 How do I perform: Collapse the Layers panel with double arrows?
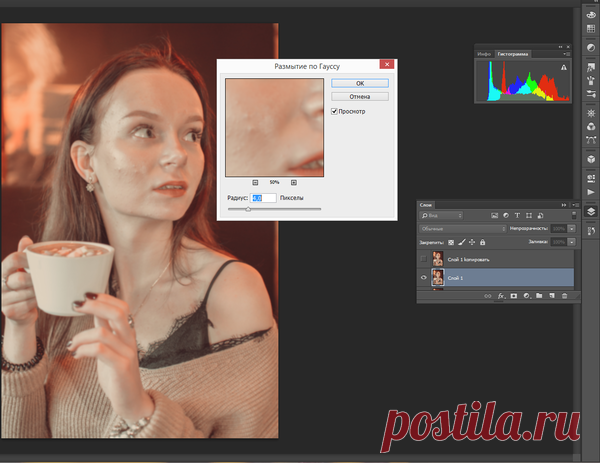pos(564,205)
